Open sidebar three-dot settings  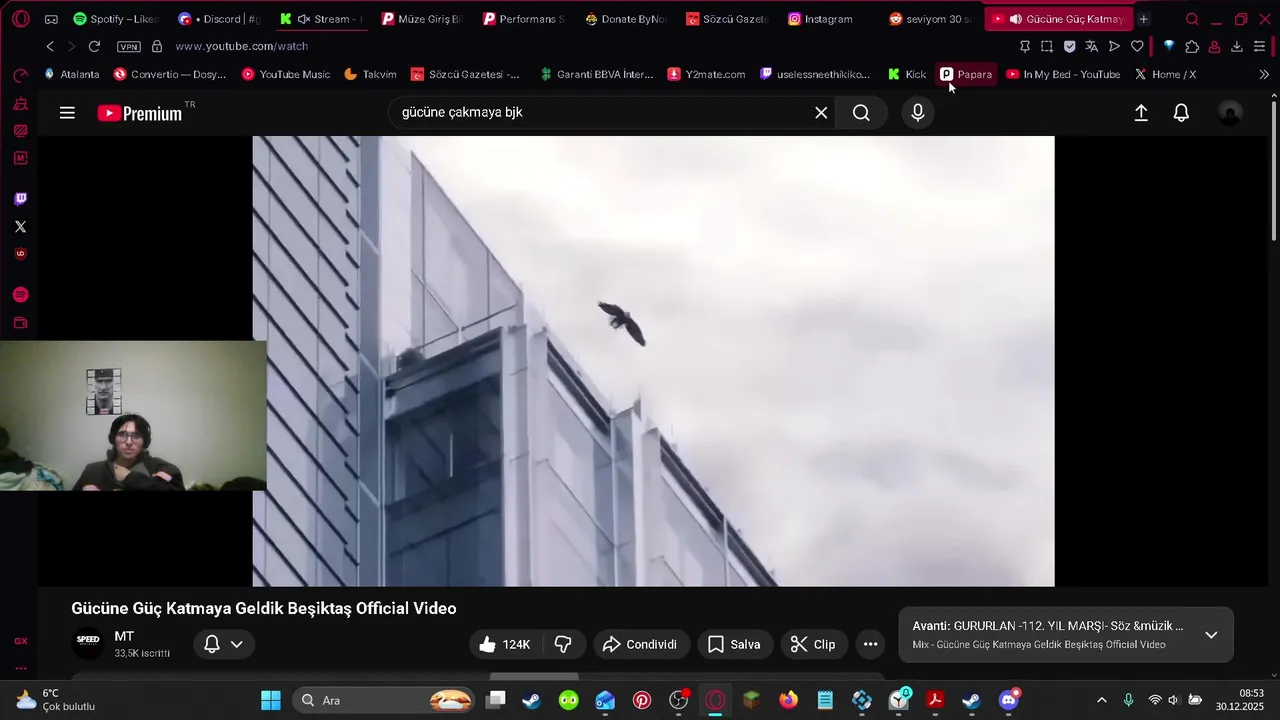click(x=20, y=668)
